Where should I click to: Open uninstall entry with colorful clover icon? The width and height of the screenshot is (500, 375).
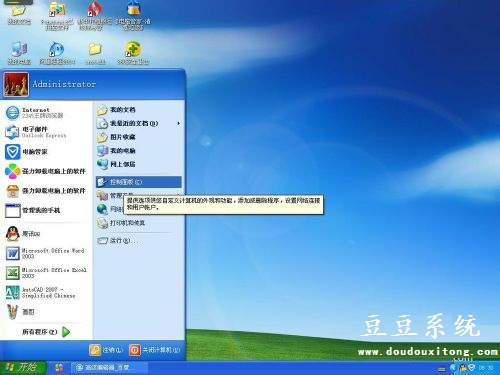pyautogui.click(x=46, y=171)
